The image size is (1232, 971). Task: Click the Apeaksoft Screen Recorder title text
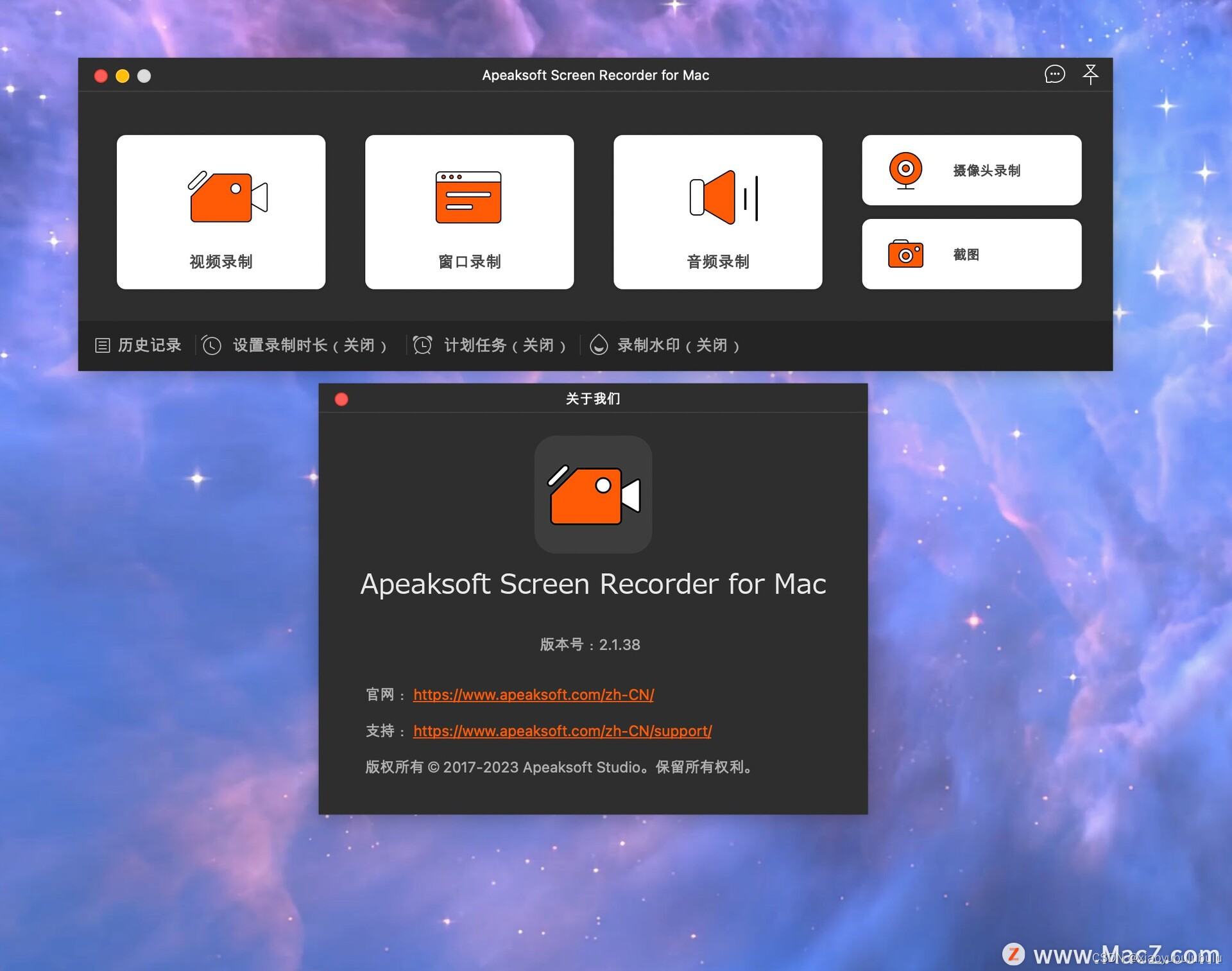(x=593, y=584)
